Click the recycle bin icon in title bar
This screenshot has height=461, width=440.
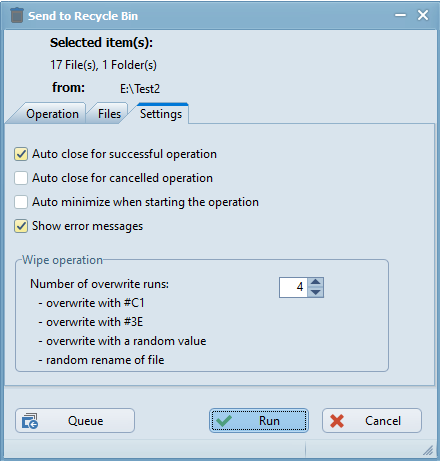point(17,15)
